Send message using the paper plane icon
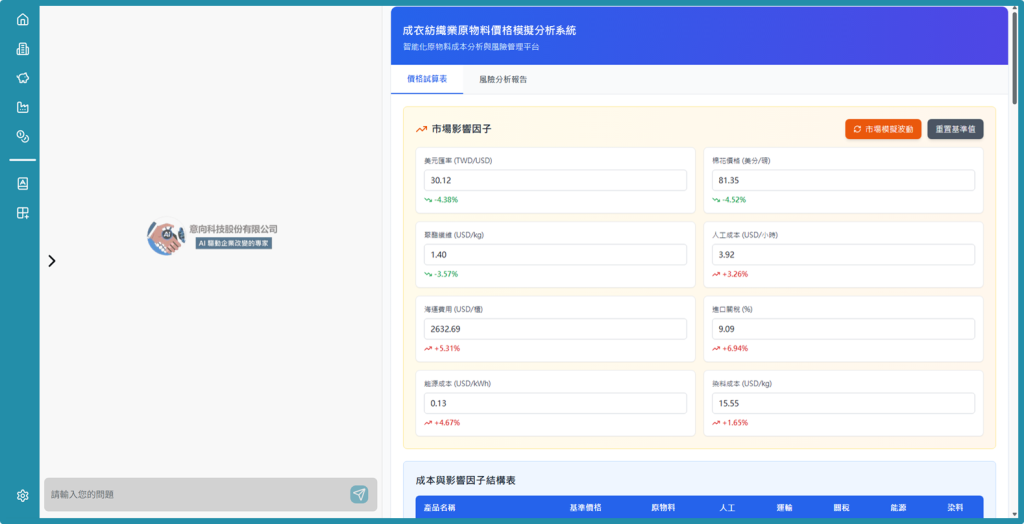 pos(359,494)
